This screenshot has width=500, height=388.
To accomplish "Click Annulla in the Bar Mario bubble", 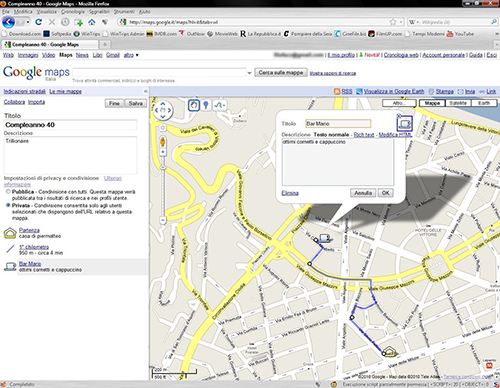I will (363, 193).
